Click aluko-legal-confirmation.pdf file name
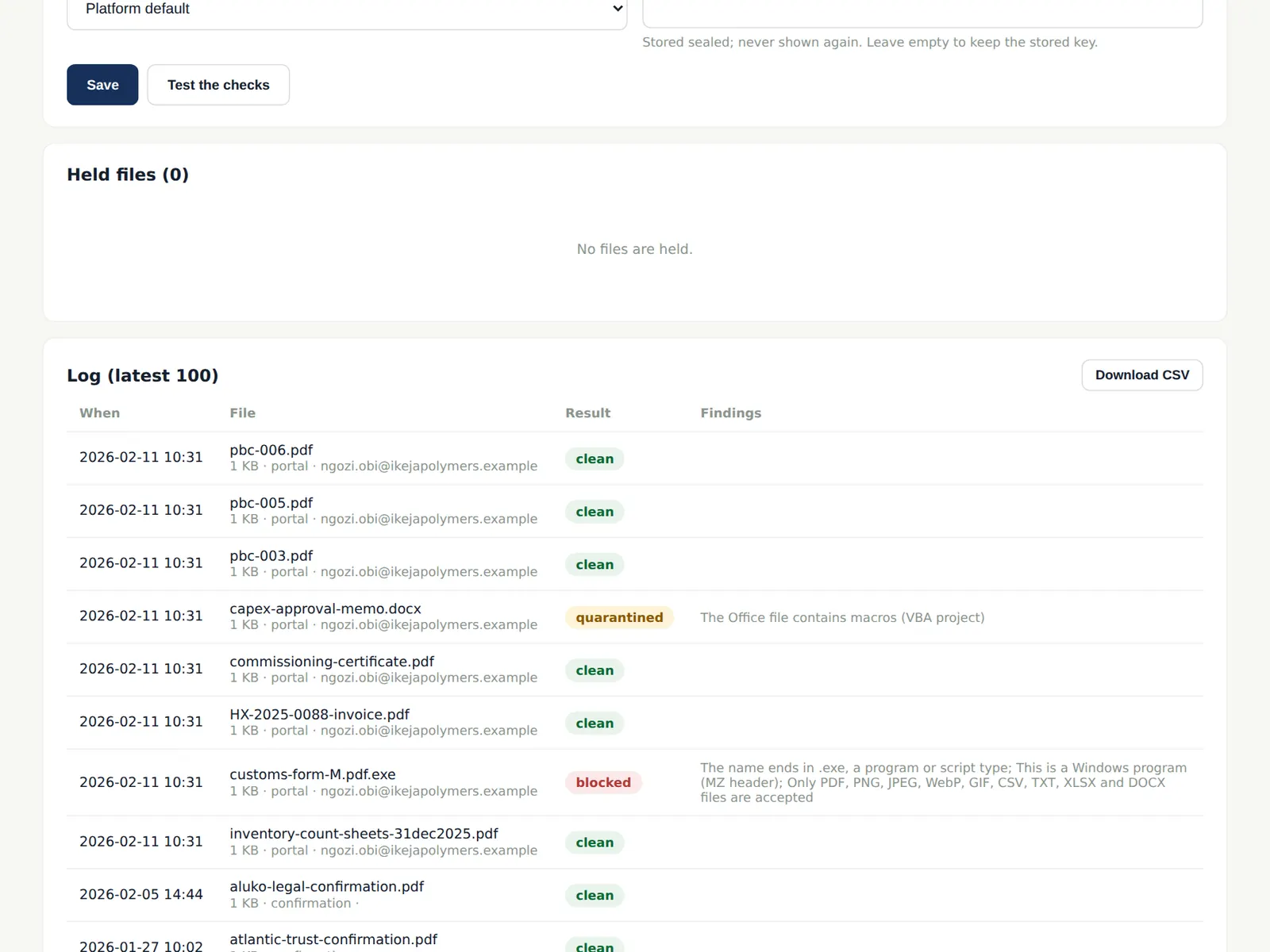The image size is (1270, 952). tap(327, 886)
